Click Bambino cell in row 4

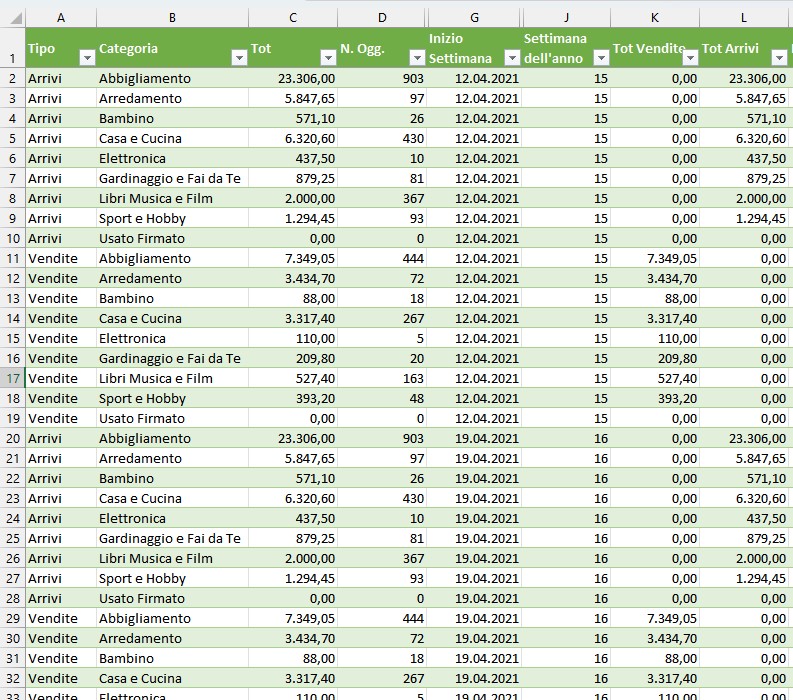(172, 118)
